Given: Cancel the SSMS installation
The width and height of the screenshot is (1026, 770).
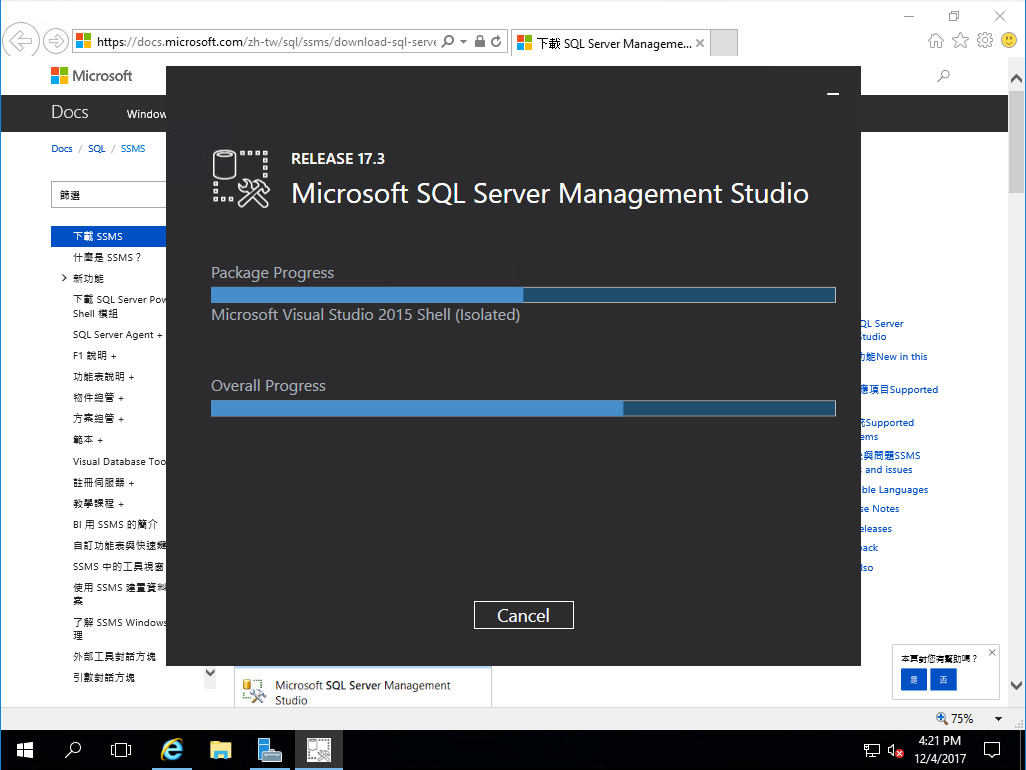Looking at the screenshot, I should [523, 614].
